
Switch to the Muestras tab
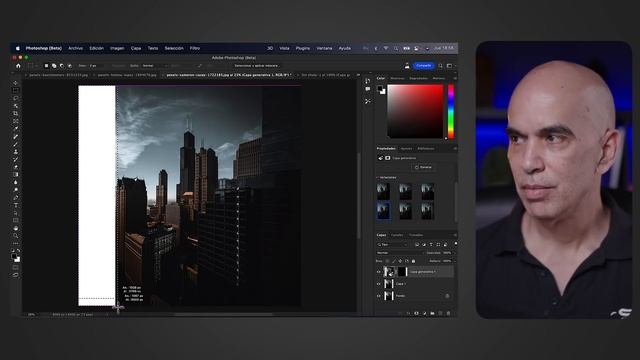[x=397, y=78]
